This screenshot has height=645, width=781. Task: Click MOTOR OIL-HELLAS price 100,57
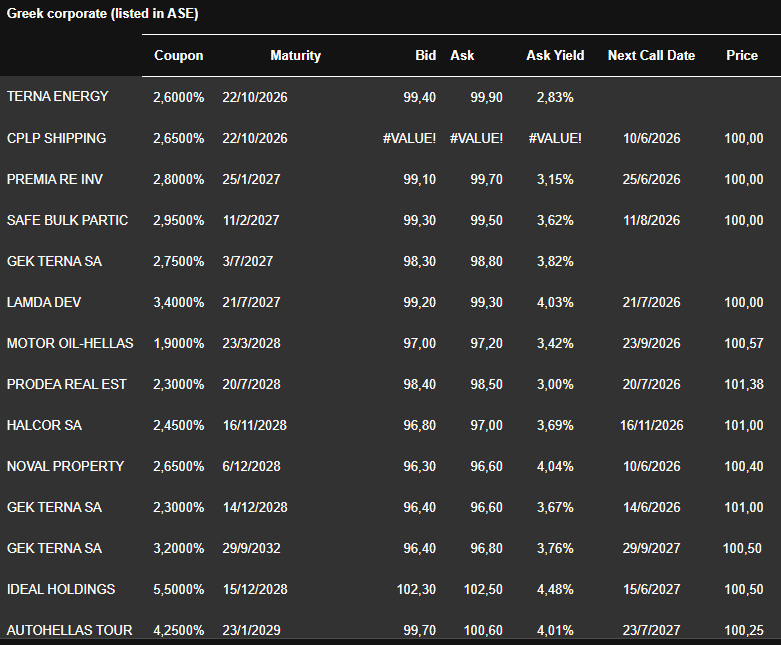coord(744,343)
